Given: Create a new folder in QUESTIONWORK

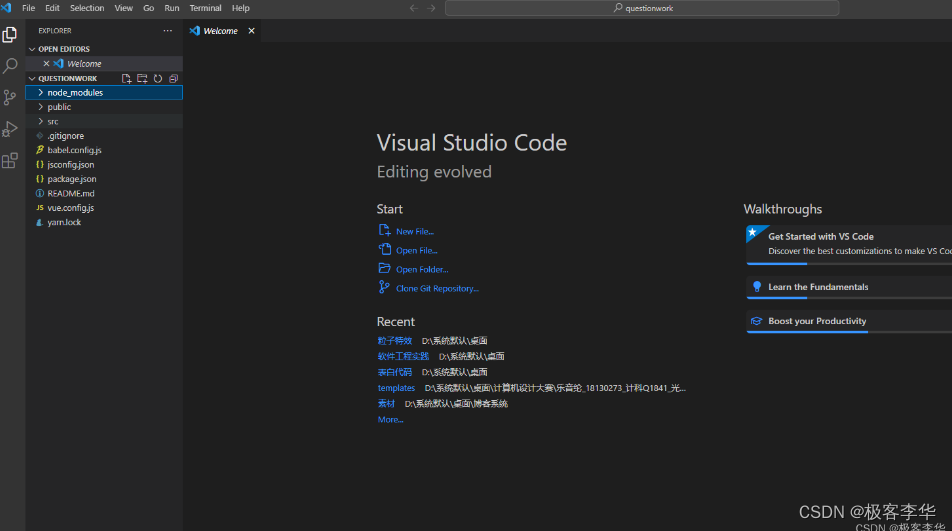Looking at the screenshot, I should point(142,78).
